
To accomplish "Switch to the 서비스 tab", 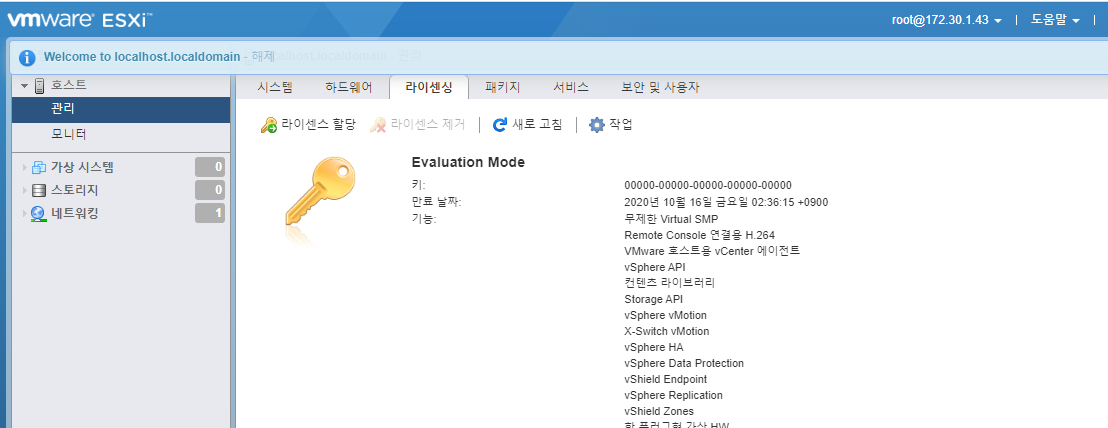I will pos(571,88).
